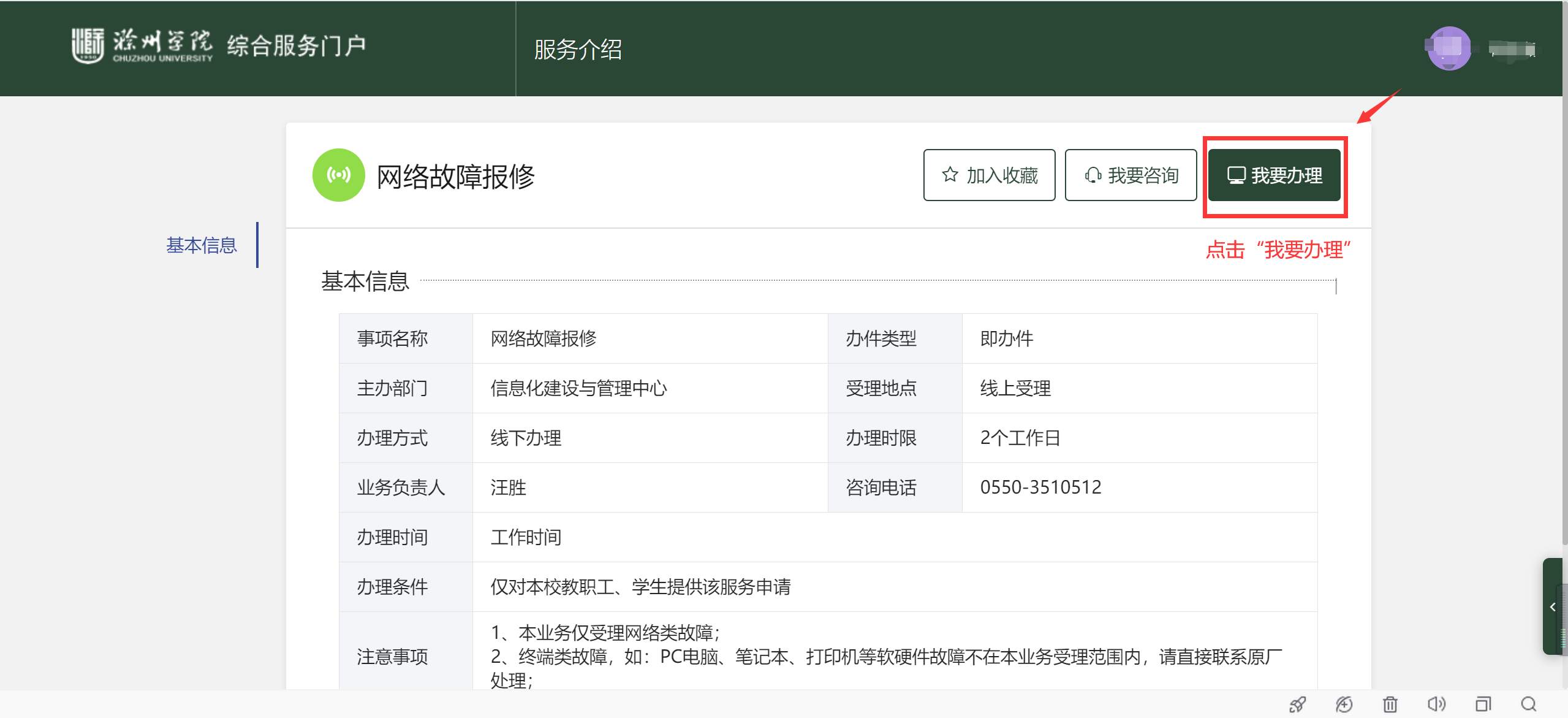Click the monitor icon on 我要办理
Screen dimensions: 1568x718
pos(1236,175)
